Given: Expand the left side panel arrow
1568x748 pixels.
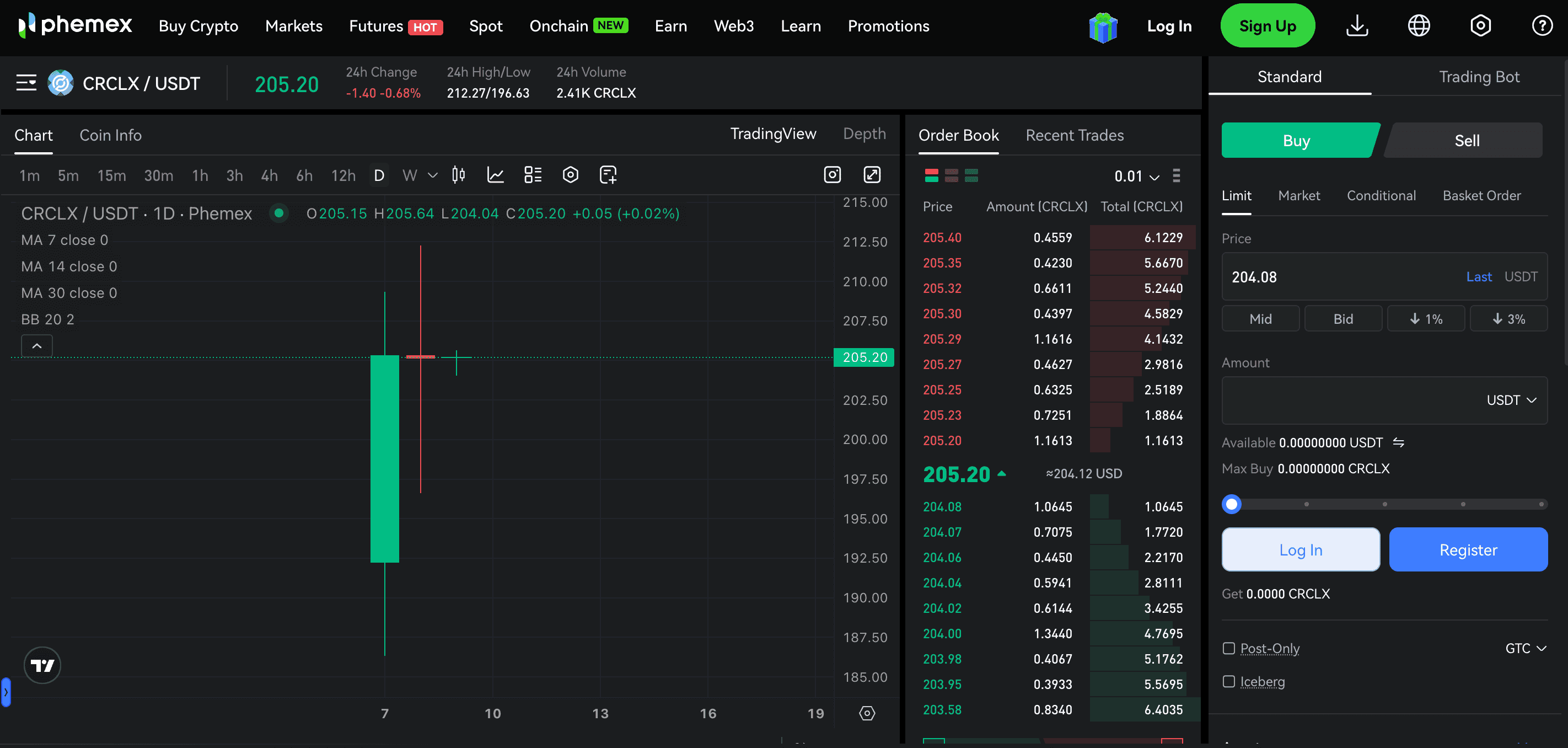Looking at the screenshot, I should click(6, 692).
